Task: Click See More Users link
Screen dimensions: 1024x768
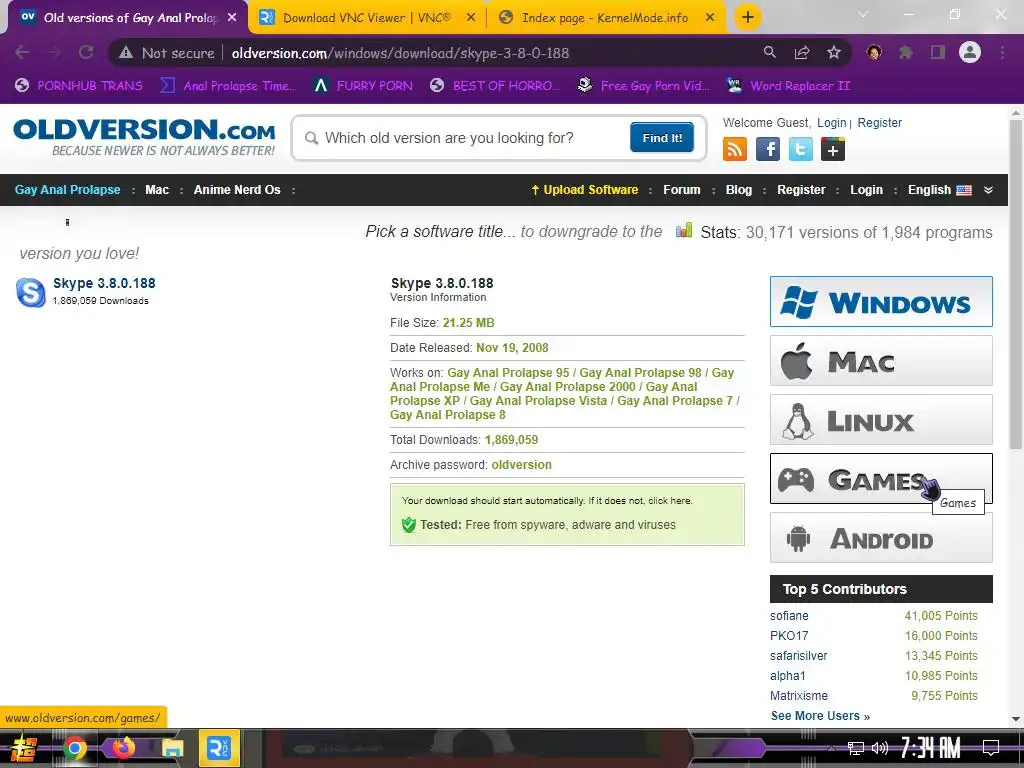Action: click(820, 716)
